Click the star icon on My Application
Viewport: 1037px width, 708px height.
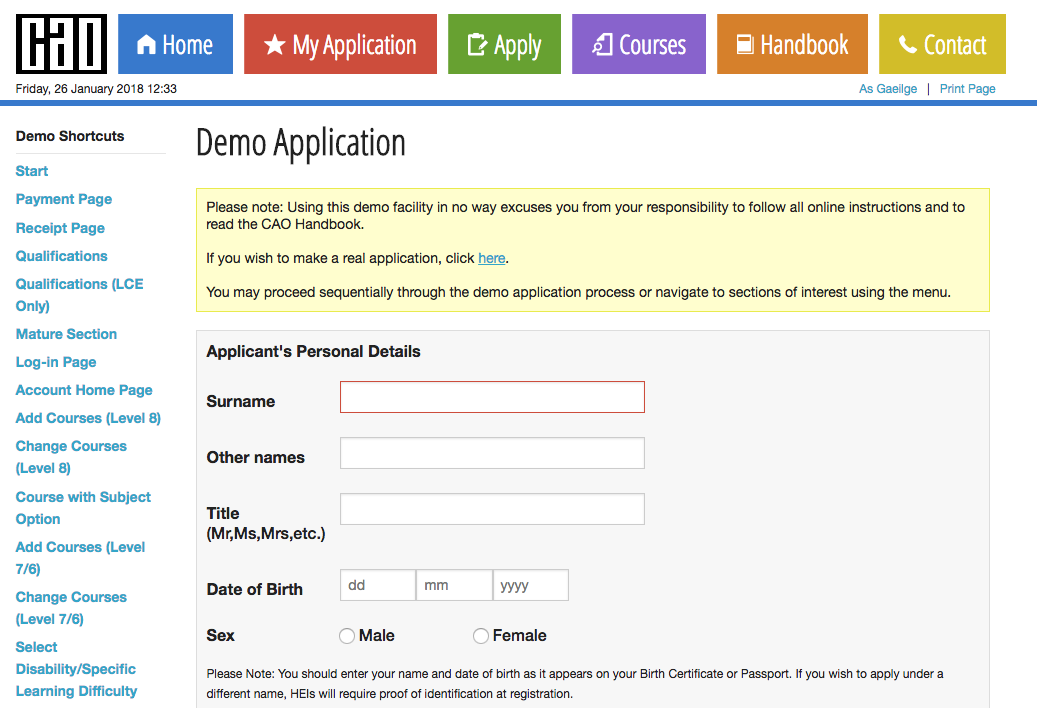point(274,45)
